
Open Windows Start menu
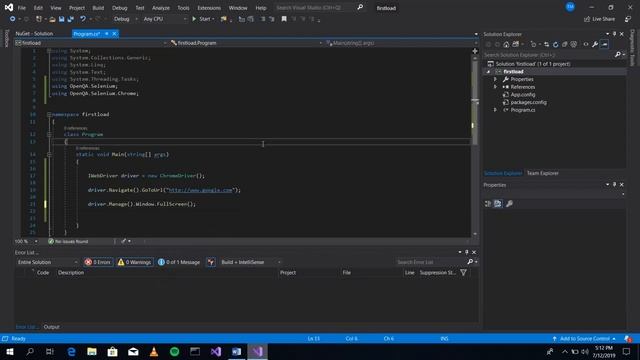coord(10,351)
